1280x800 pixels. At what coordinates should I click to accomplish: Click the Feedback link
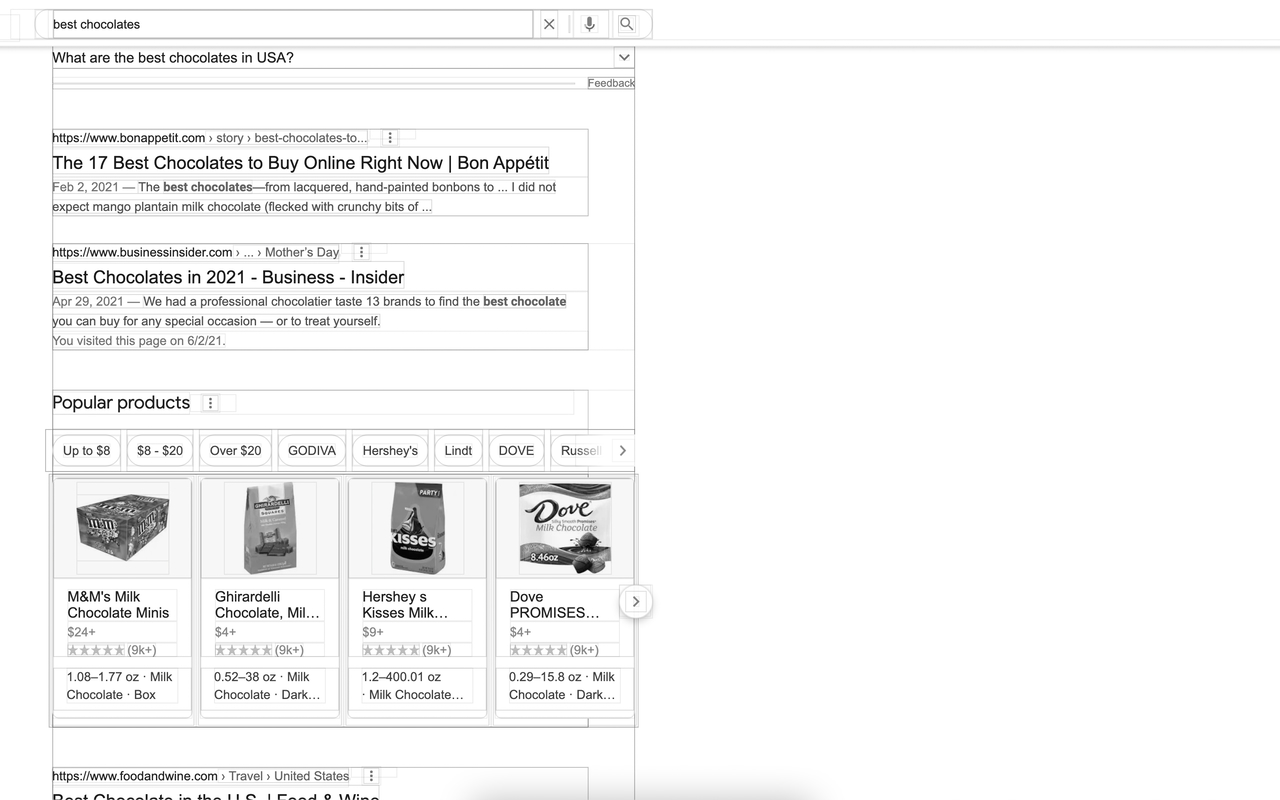click(611, 83)
